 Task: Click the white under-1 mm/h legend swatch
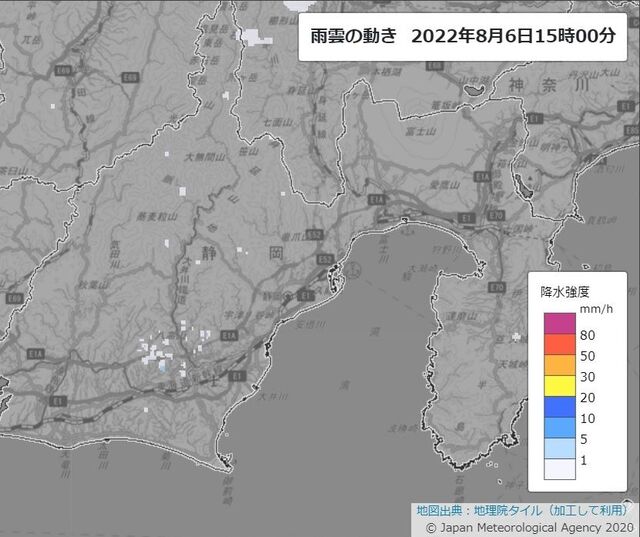tap(560, 469)
